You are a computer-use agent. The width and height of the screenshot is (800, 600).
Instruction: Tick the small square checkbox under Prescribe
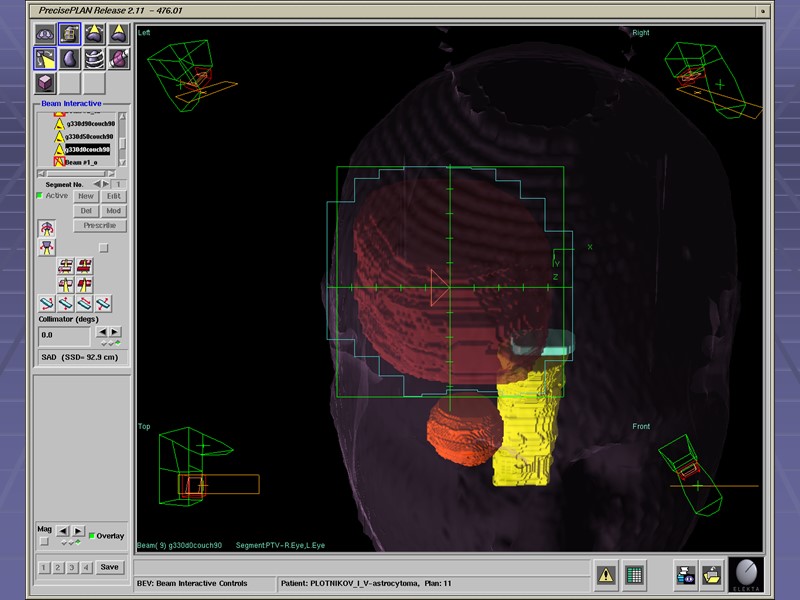click(104, 248)
